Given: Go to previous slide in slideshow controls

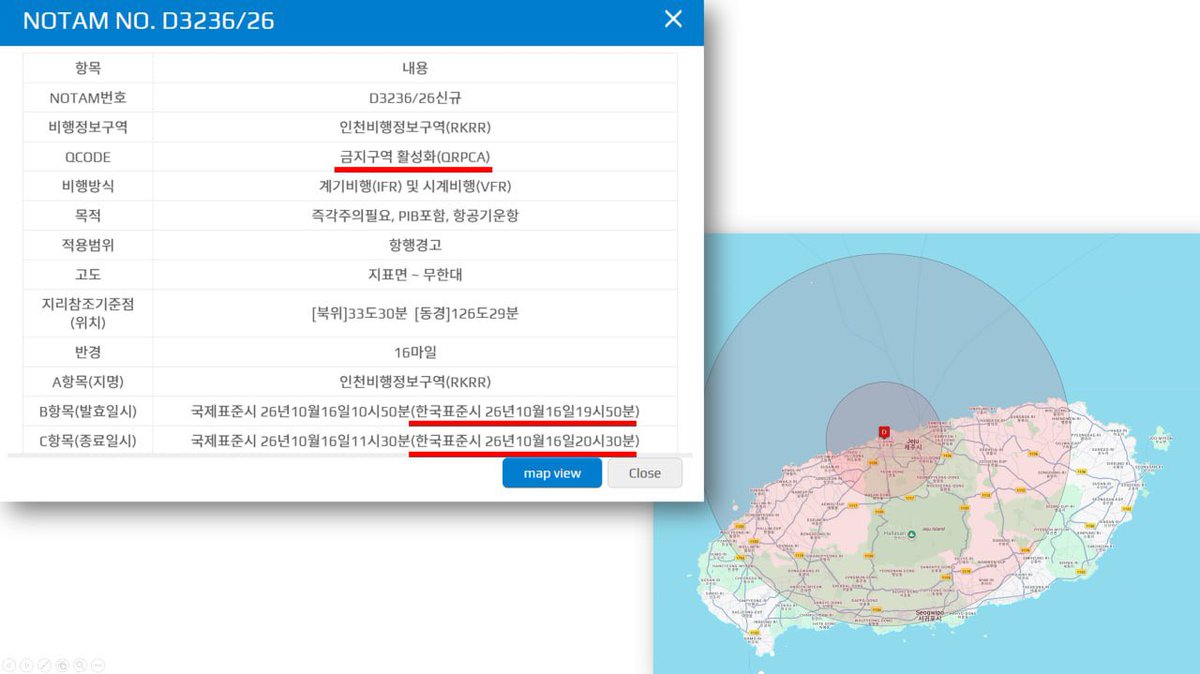Looking at the screenshot, I should 9,665.
